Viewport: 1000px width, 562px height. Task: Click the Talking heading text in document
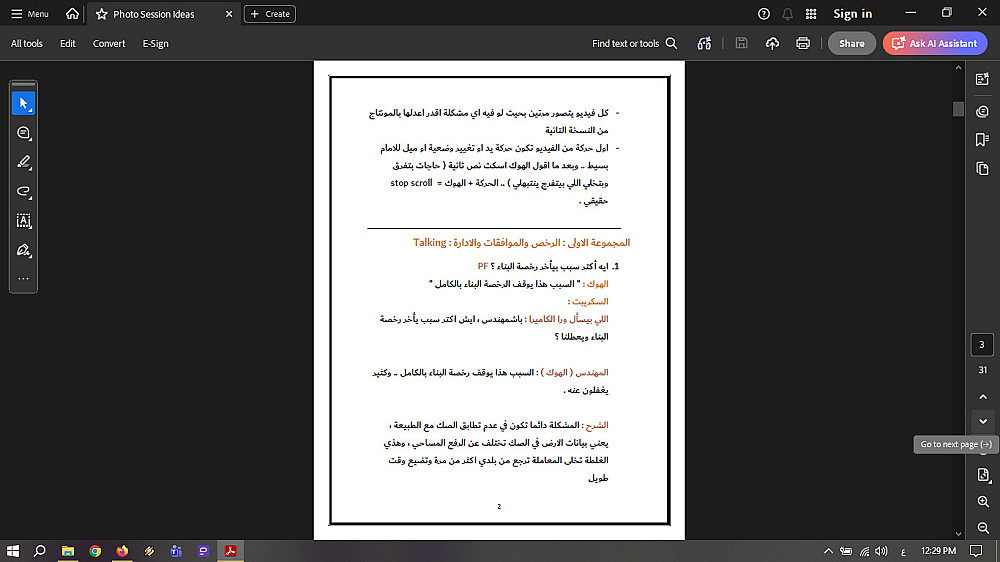[x=429, y=242]
